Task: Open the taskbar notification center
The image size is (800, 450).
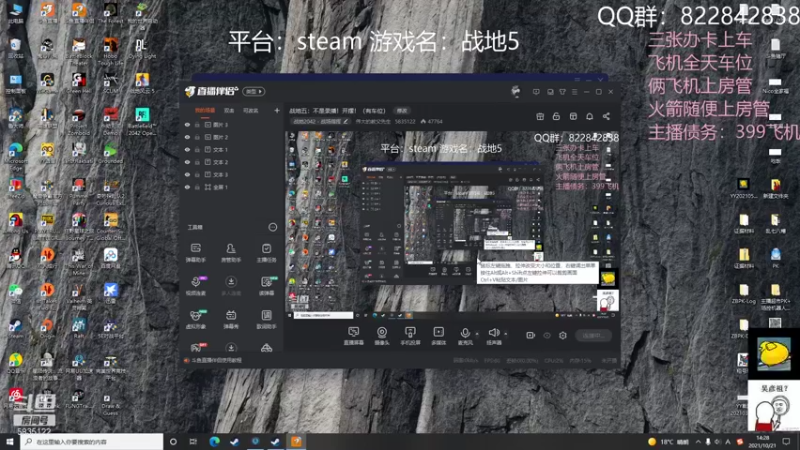Action: pos(786,441)
